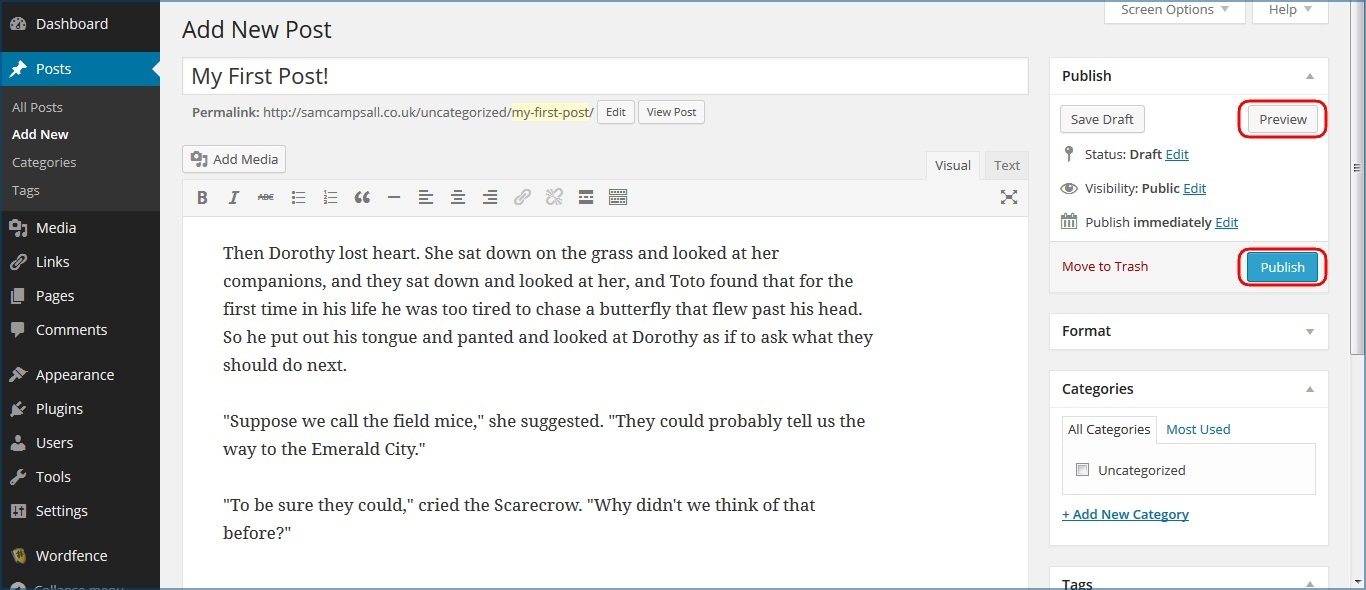
Task: Insert a bulleted list
Action: click(298, 198)
